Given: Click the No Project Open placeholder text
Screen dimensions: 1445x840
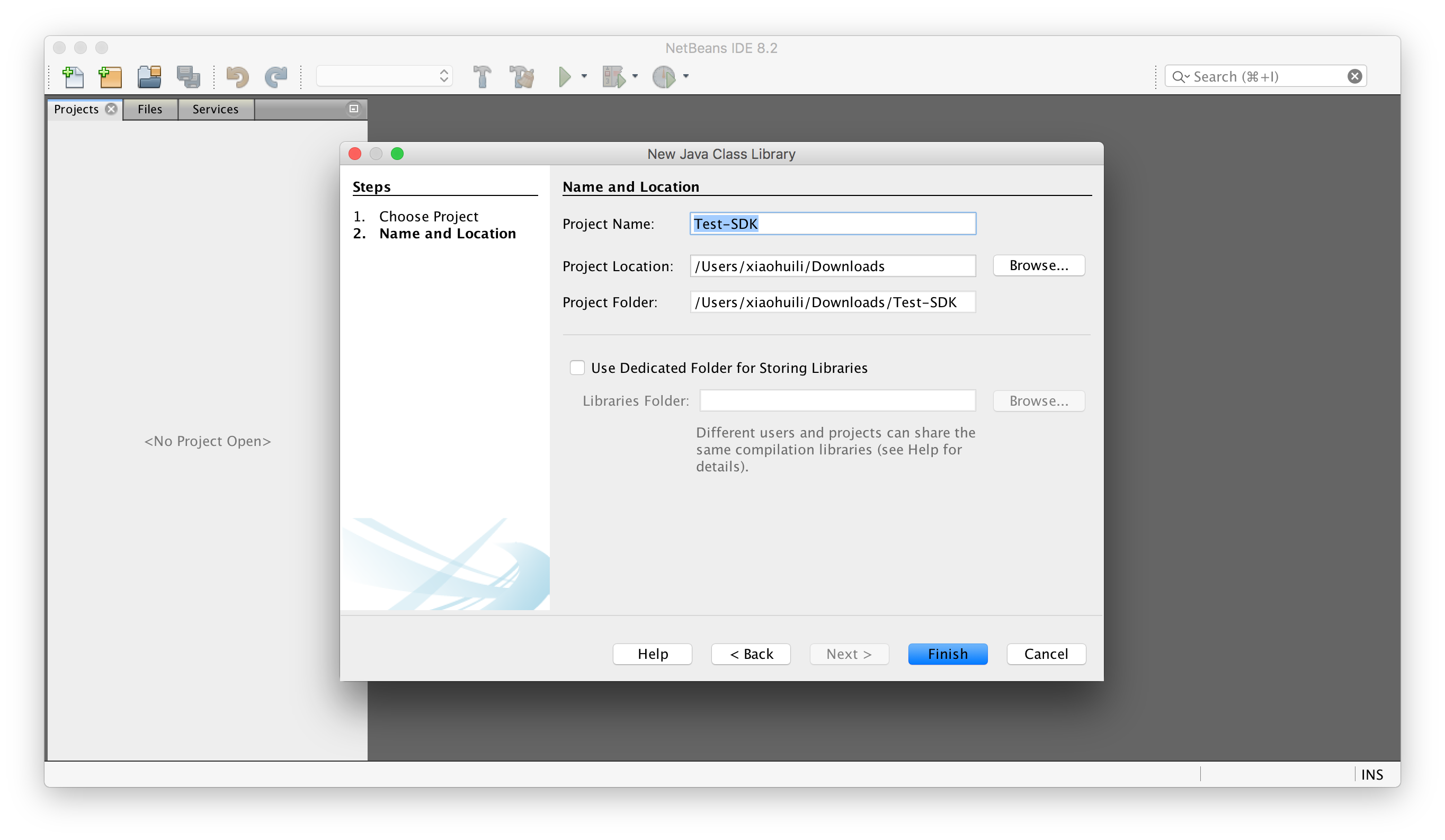Looking at the screenshot, I should [208, 441].
